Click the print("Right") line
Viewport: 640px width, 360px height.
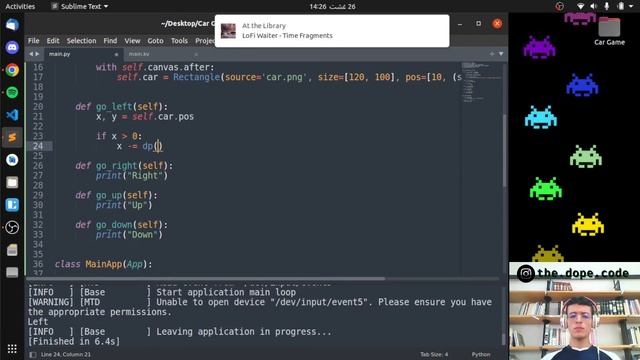131,176
